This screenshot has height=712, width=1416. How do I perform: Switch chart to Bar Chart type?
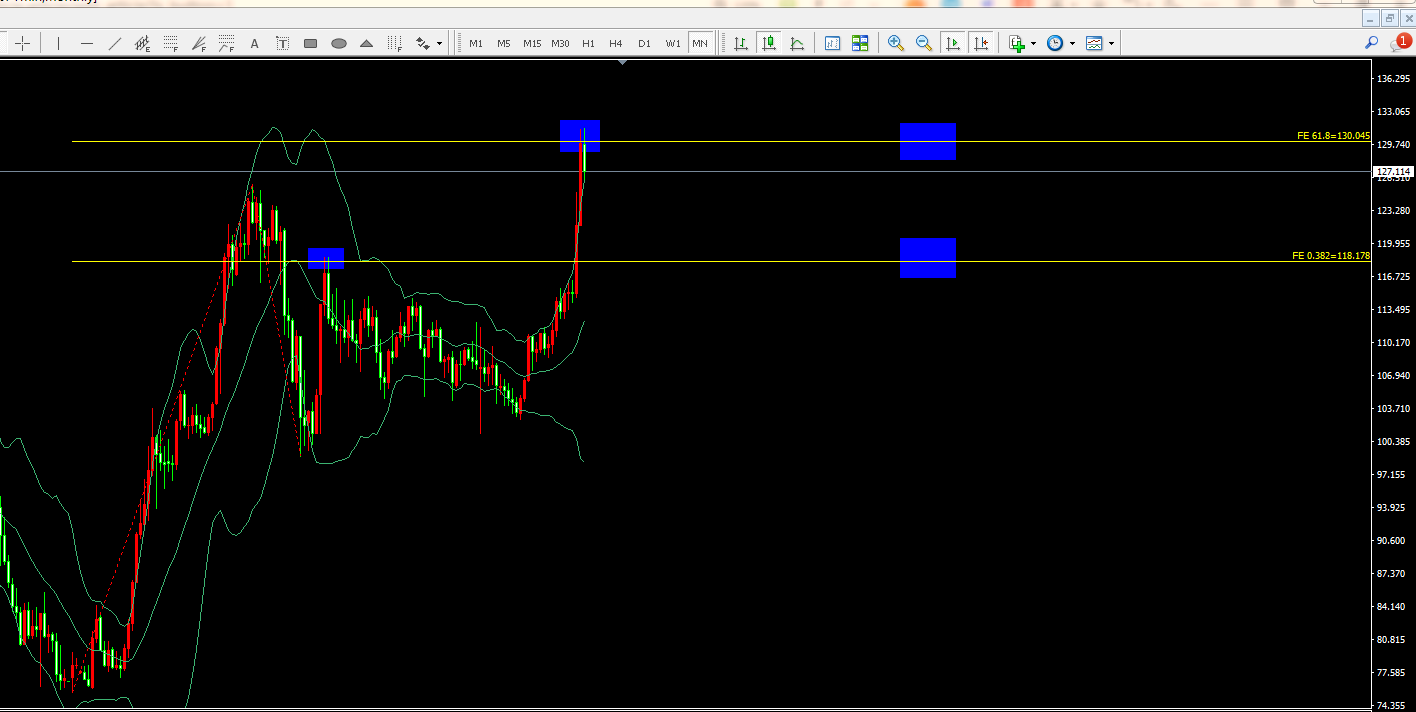coord(741,43)
